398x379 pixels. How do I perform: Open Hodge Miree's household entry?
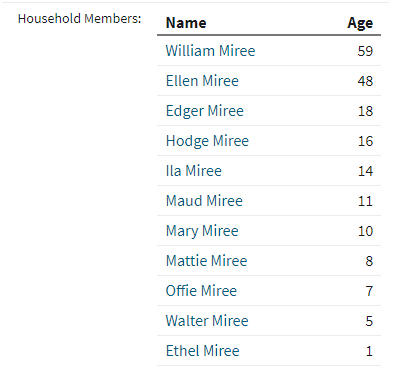pyautogui.click(x=207, y=141)
